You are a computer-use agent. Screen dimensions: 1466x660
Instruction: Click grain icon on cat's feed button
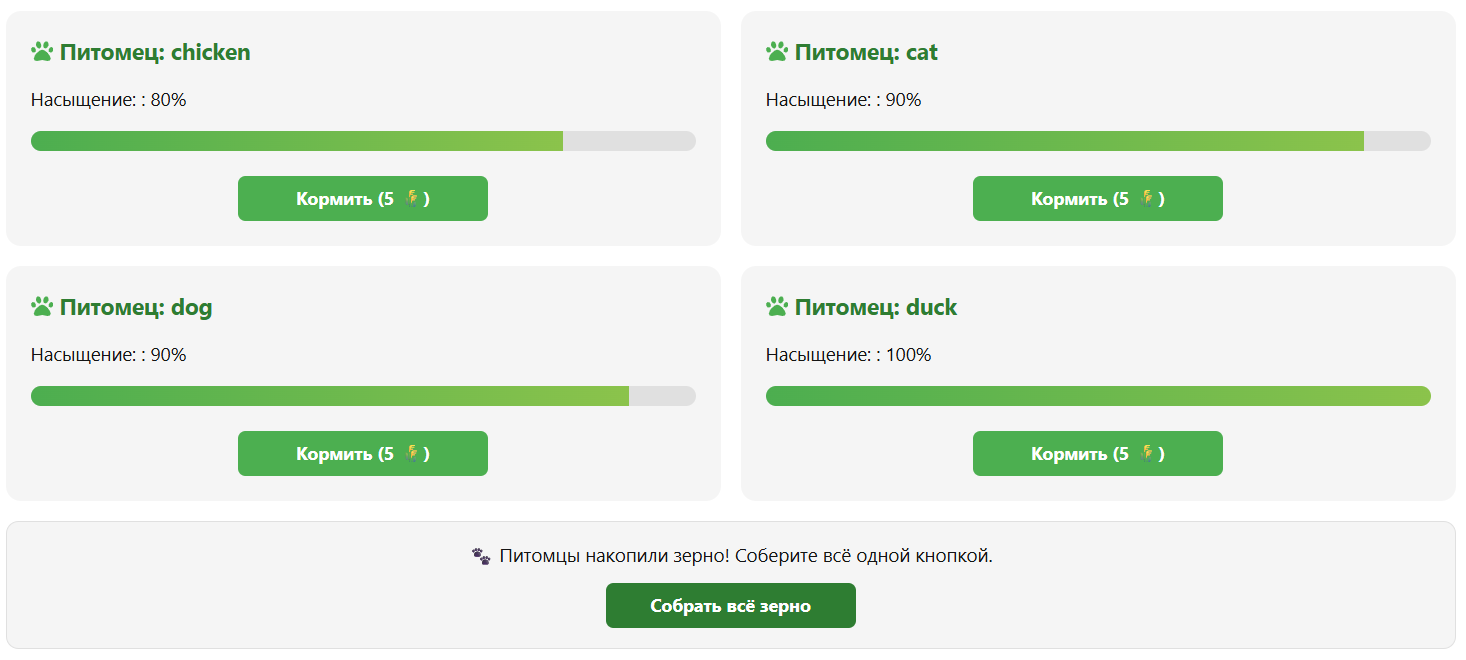pos(1146,198)
